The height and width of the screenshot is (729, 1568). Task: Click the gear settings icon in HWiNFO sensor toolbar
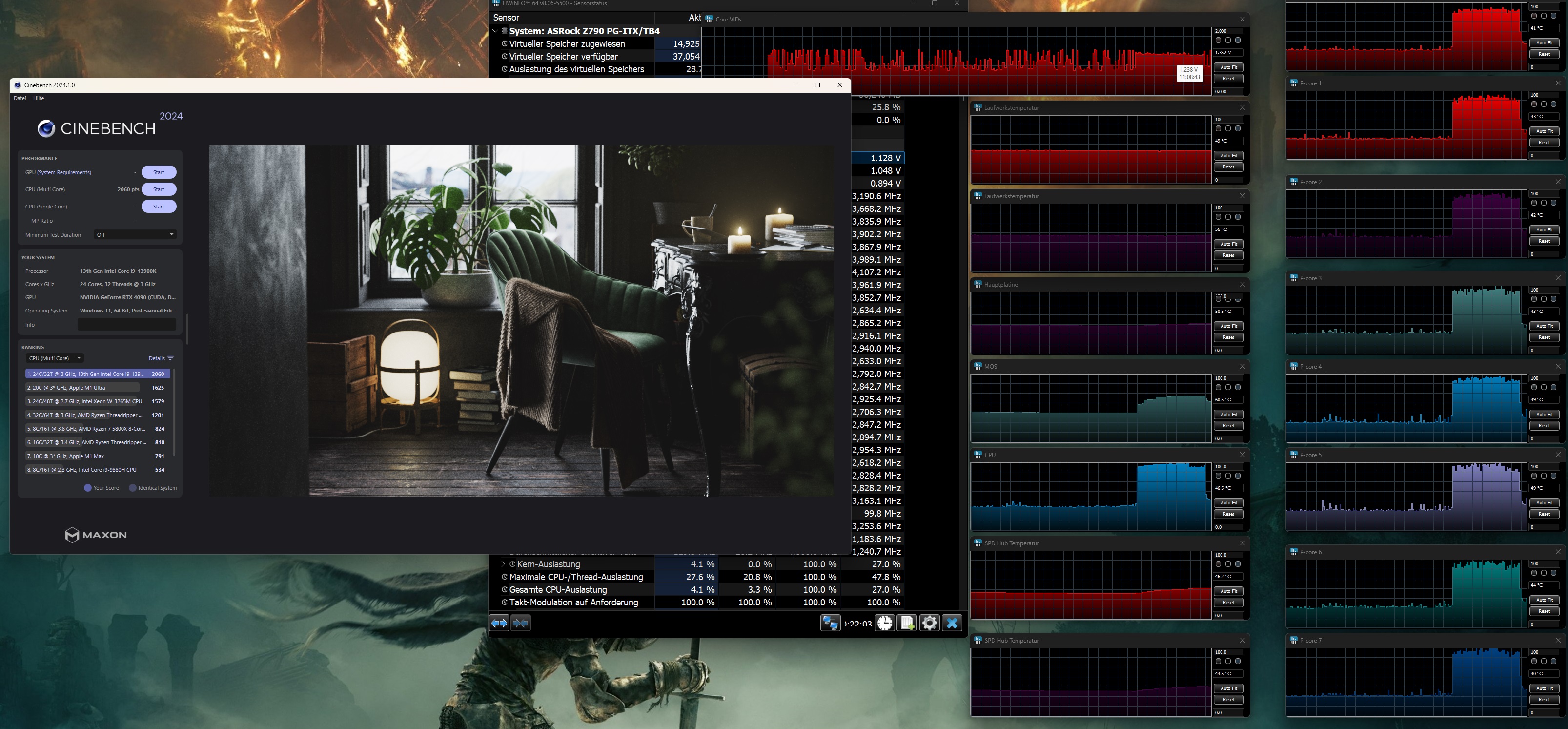(x=930, y=623)
